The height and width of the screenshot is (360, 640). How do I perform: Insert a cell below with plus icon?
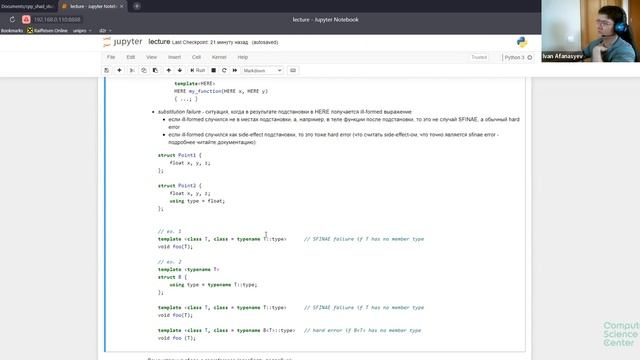pyautogui.click(x=119, y=70)
